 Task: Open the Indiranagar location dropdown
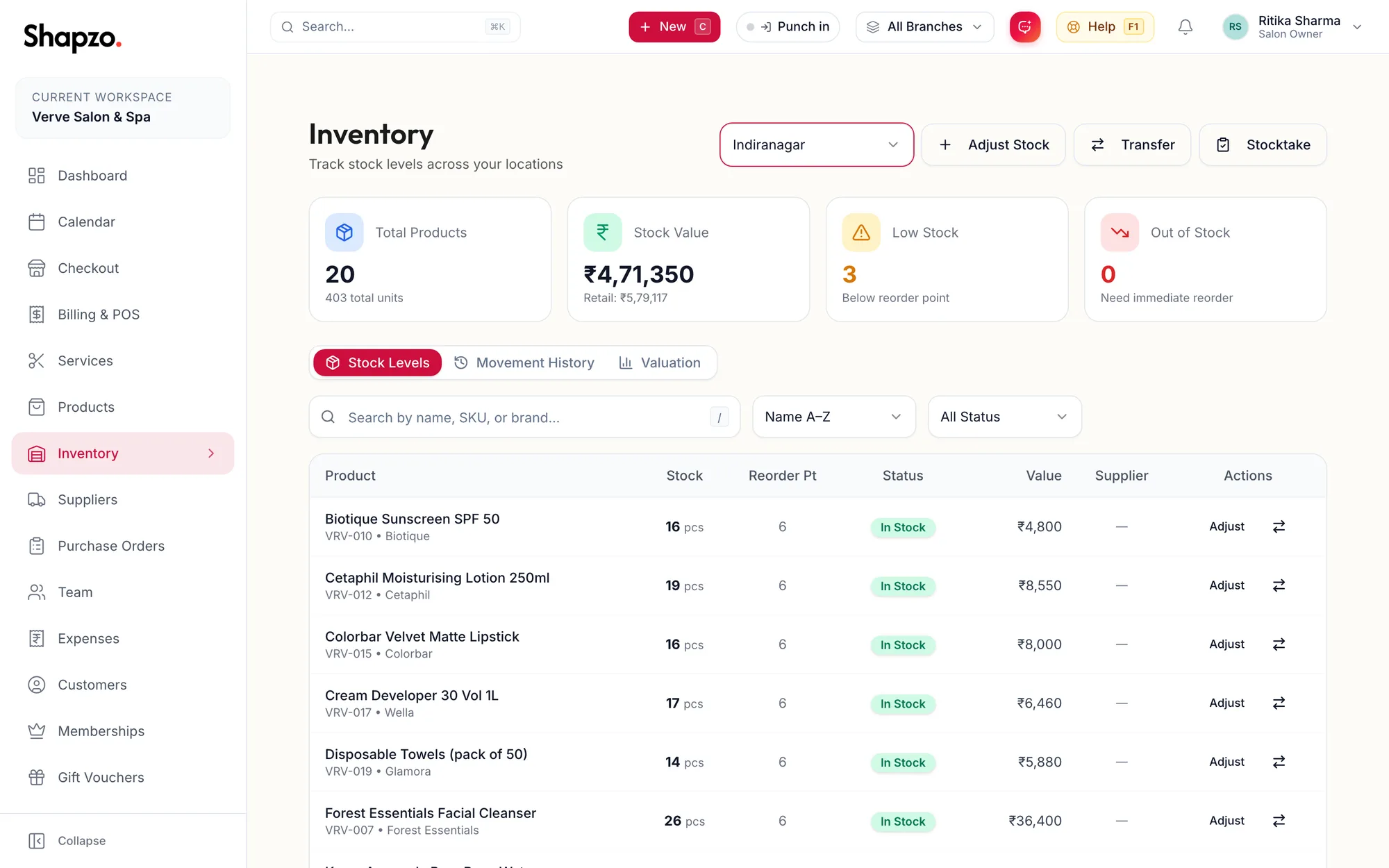[x=817, y=144]
